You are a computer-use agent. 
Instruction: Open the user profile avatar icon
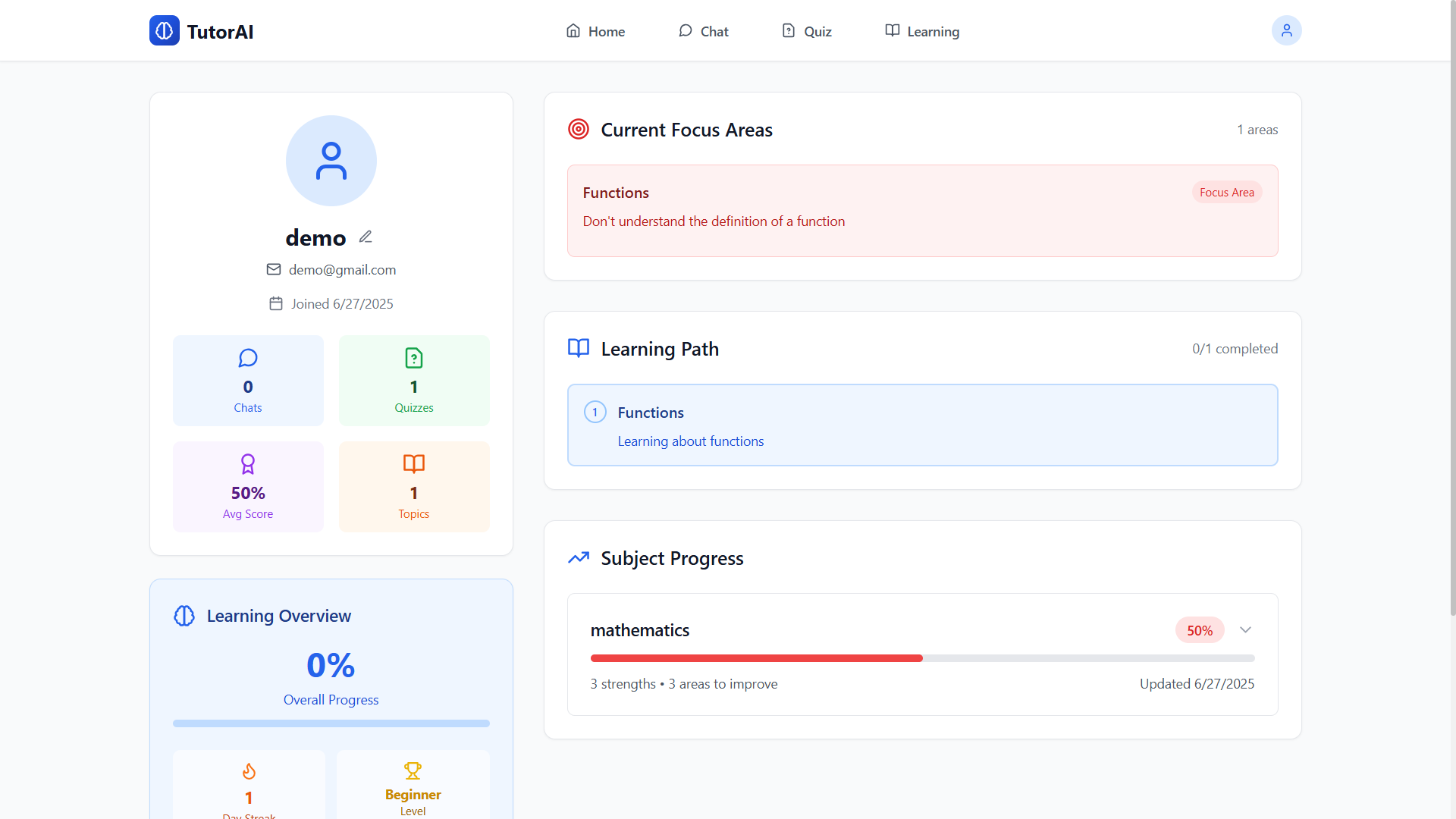1286,31
